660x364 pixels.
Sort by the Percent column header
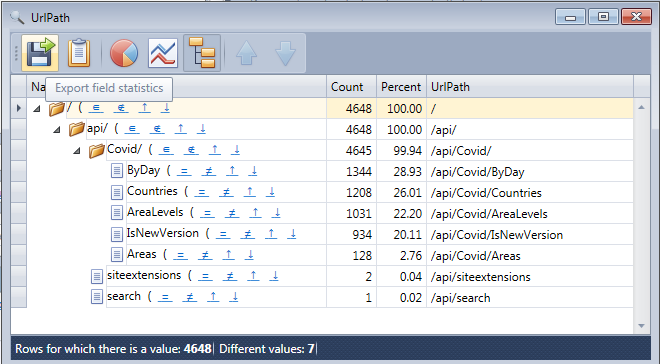click(x=401, y=87)
